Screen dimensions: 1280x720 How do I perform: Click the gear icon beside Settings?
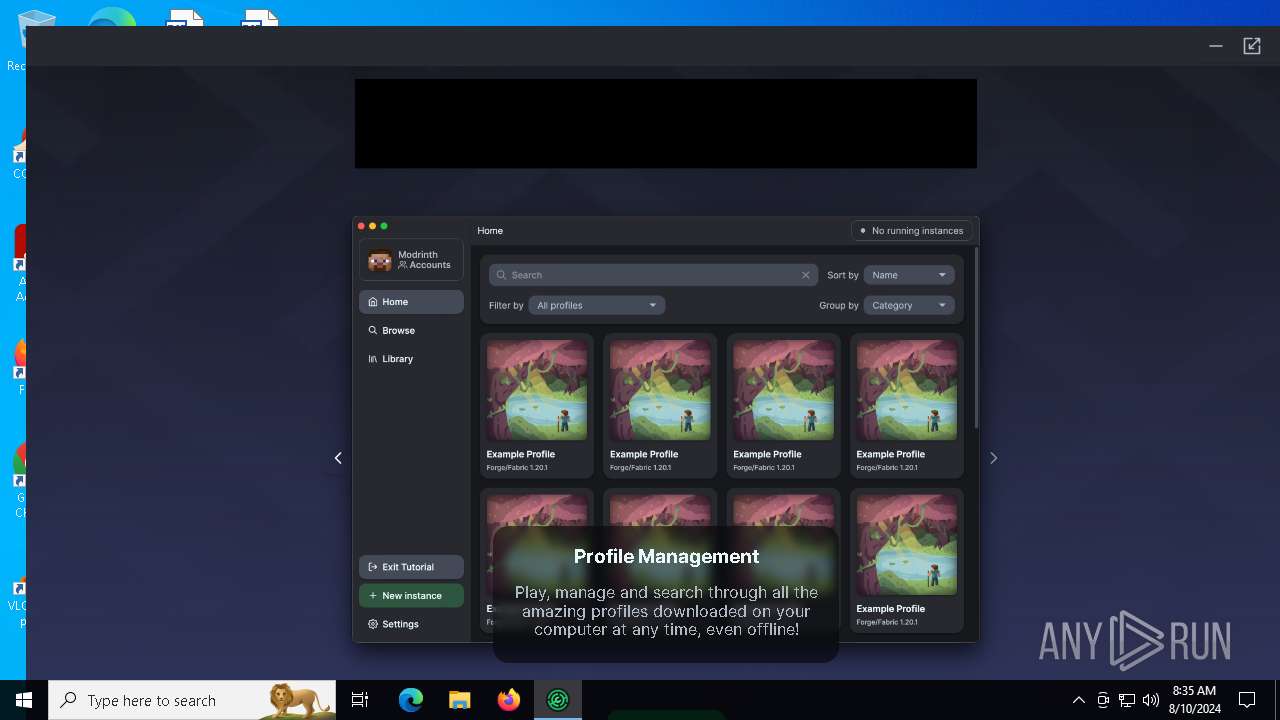tap(373, 624)
